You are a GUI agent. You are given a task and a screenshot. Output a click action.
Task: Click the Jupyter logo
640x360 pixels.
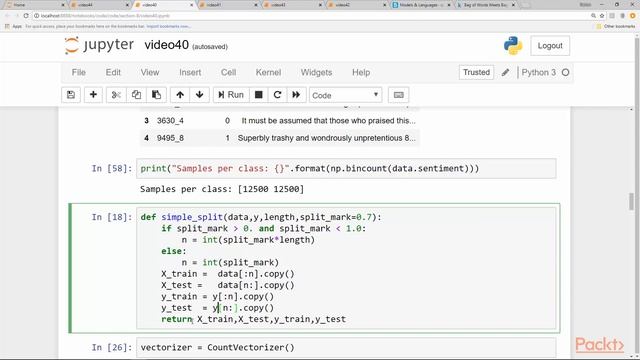coord(99,45)
